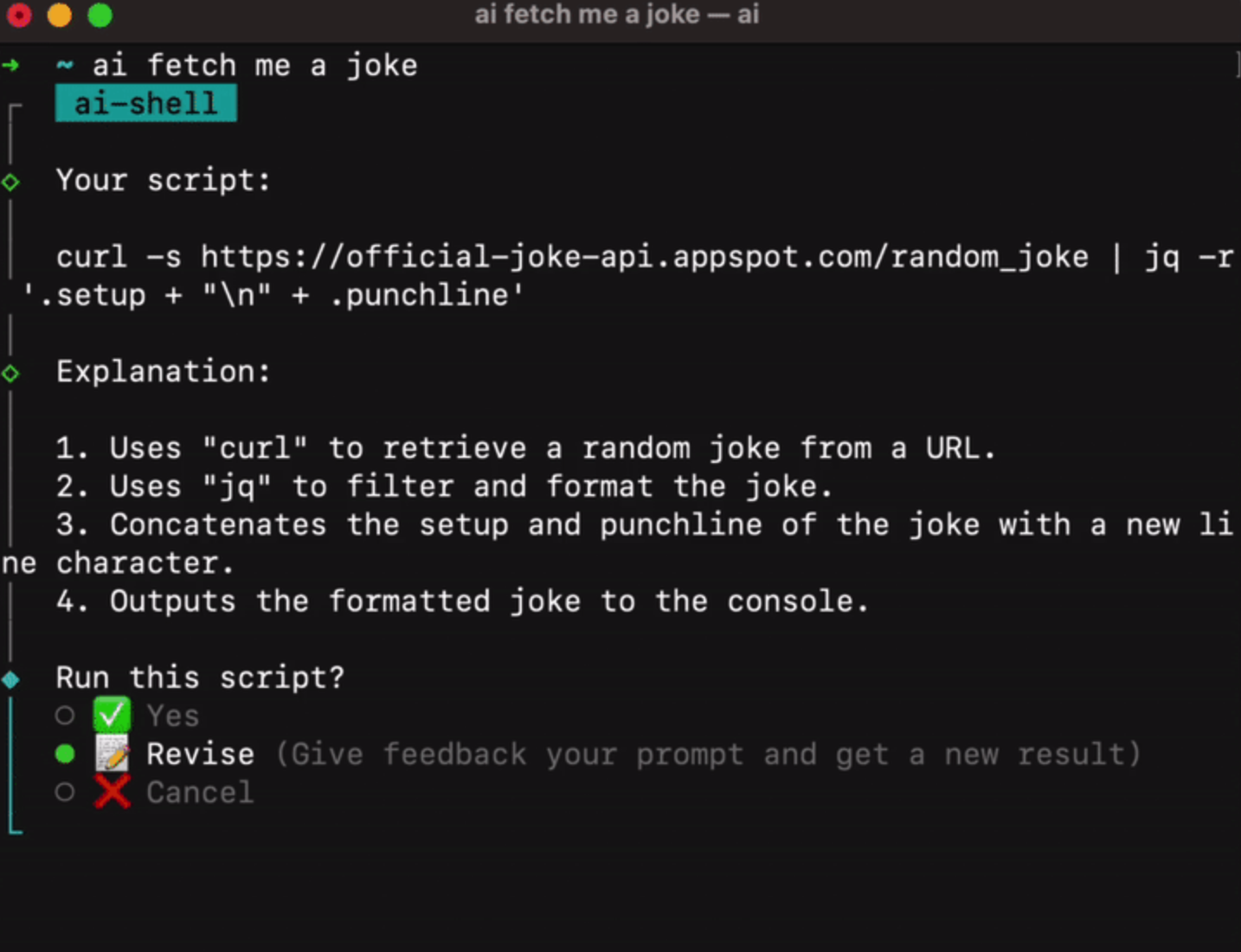
Task: Click the memo pencil emoji beside Revise
Action: [x=112, y=754]
